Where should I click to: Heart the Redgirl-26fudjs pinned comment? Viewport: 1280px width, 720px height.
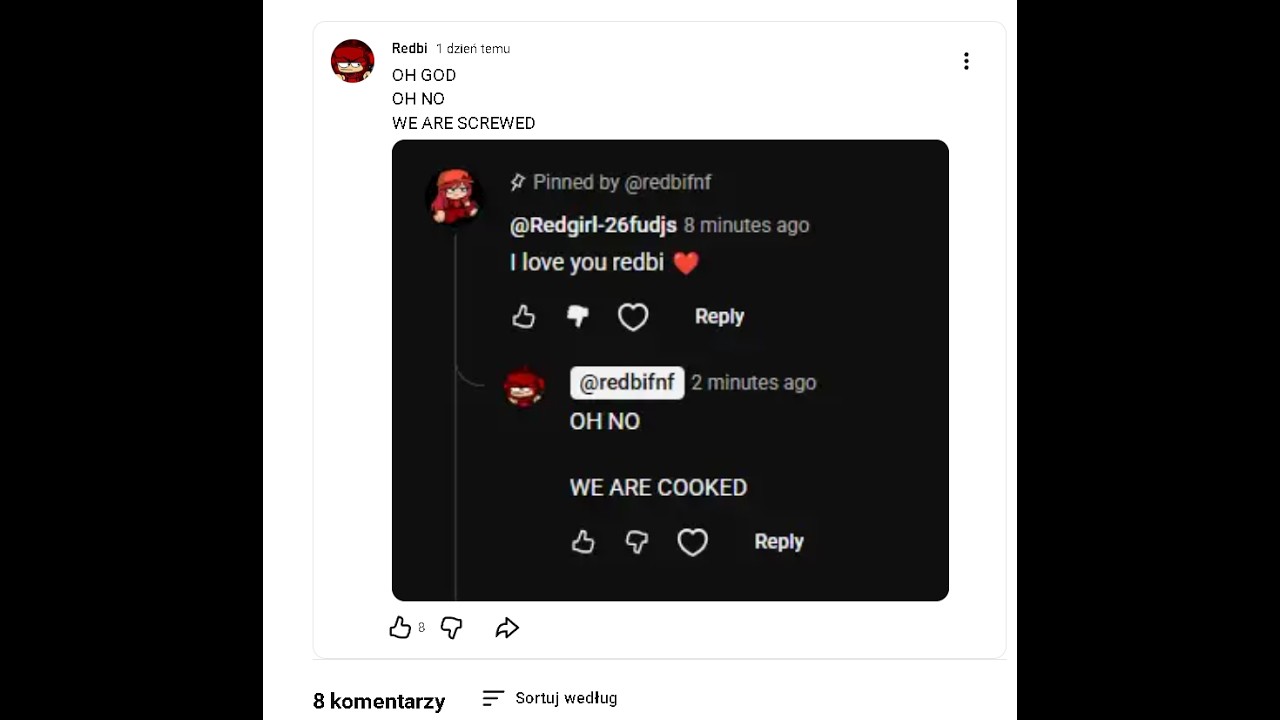pyautogui.click(x=633, y=317)
